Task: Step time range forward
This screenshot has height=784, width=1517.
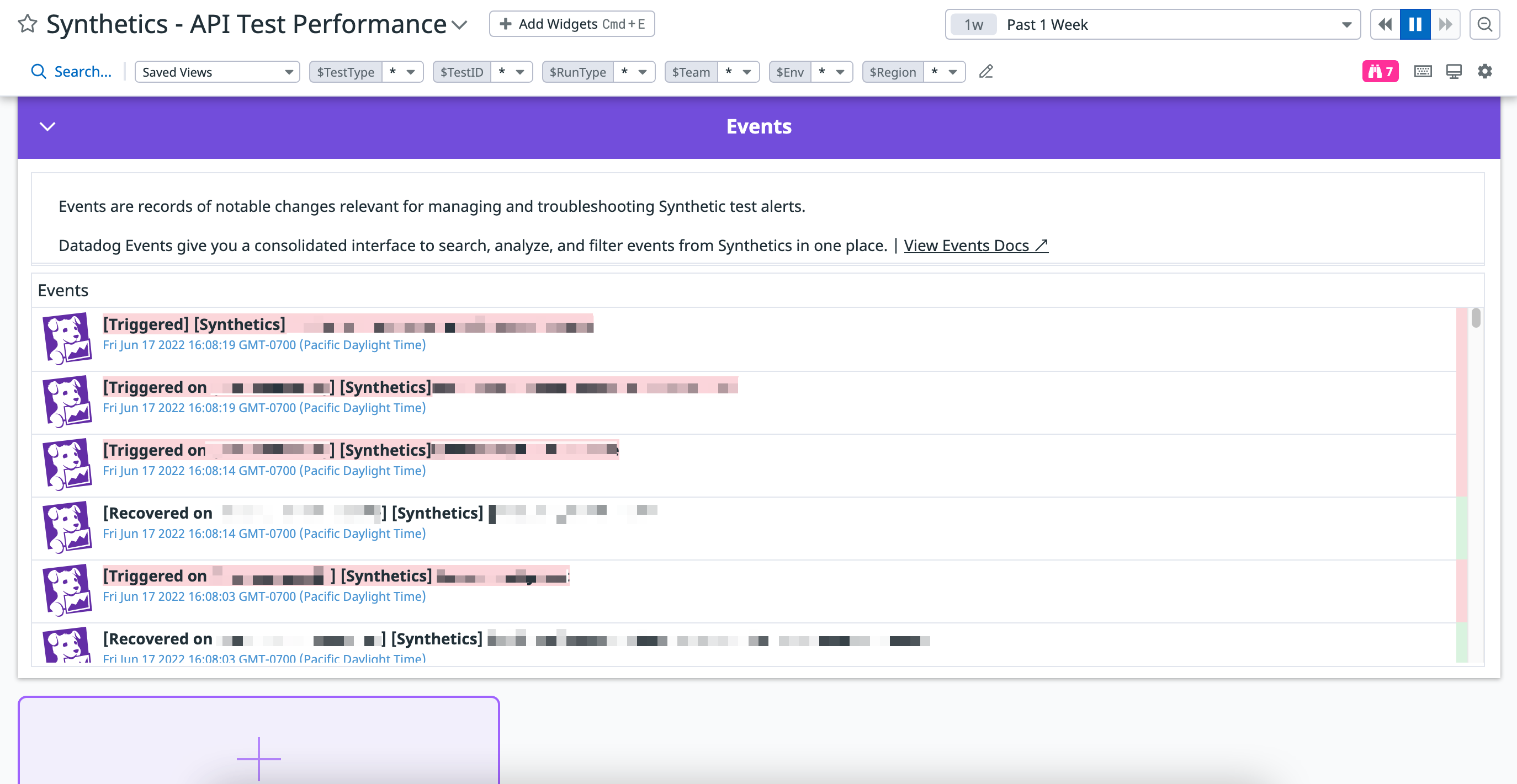Action: tap(1445, 24)
